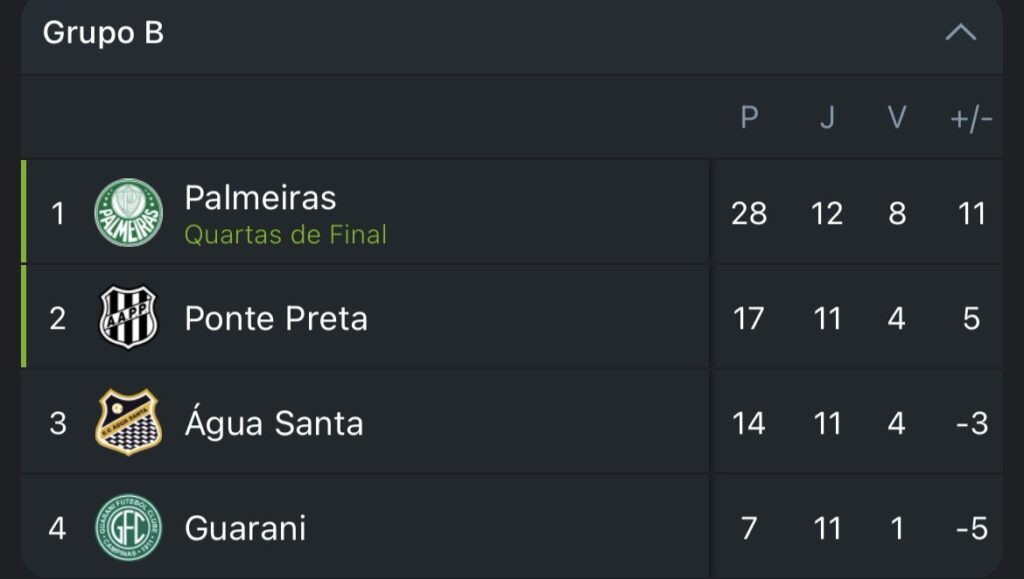
Task: Click Água Santa goal difference -3
Action: pos(971,423)
